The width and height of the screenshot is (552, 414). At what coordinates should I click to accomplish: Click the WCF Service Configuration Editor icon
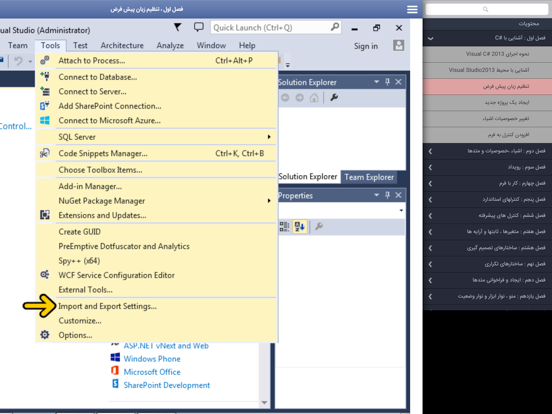[x=45, y=275]
